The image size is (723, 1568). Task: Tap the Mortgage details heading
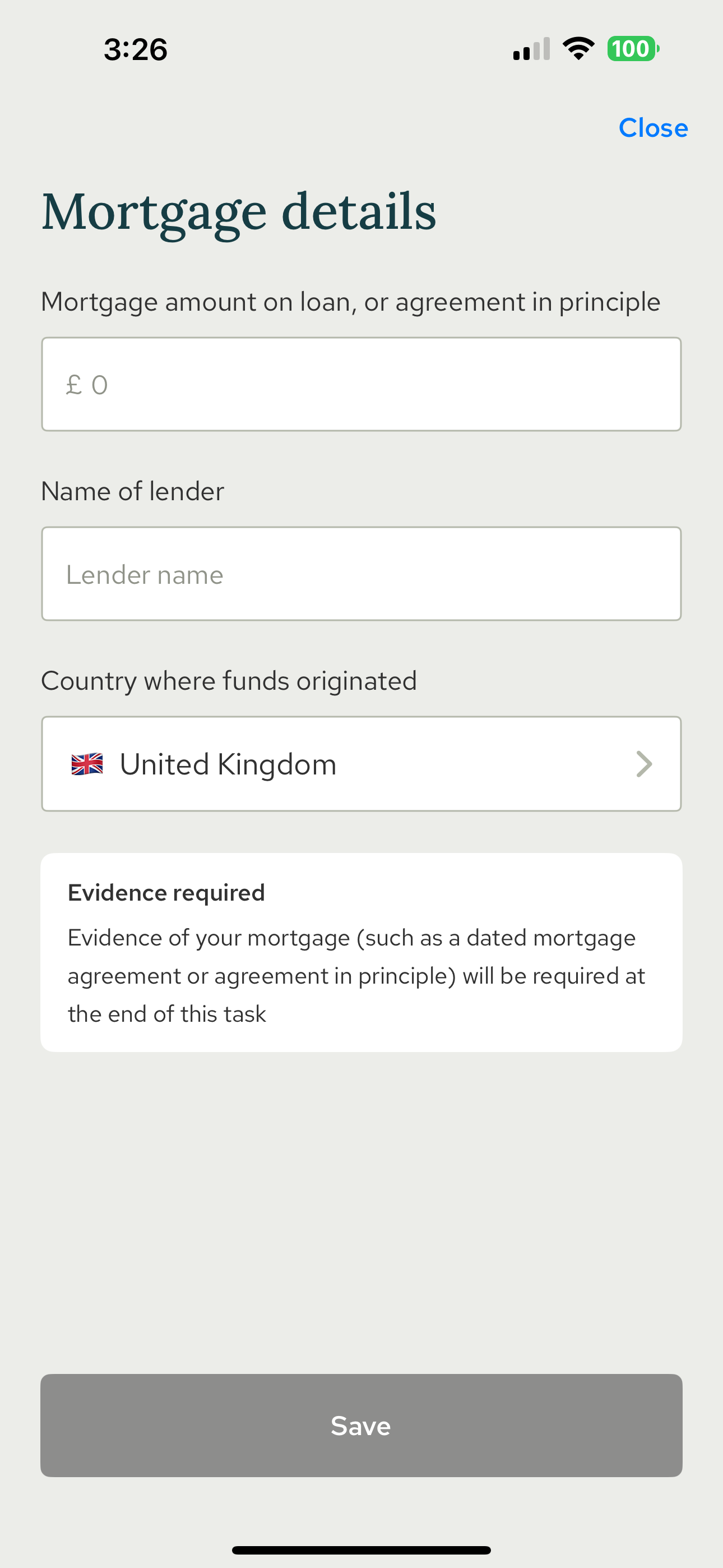tap(239, 212)
